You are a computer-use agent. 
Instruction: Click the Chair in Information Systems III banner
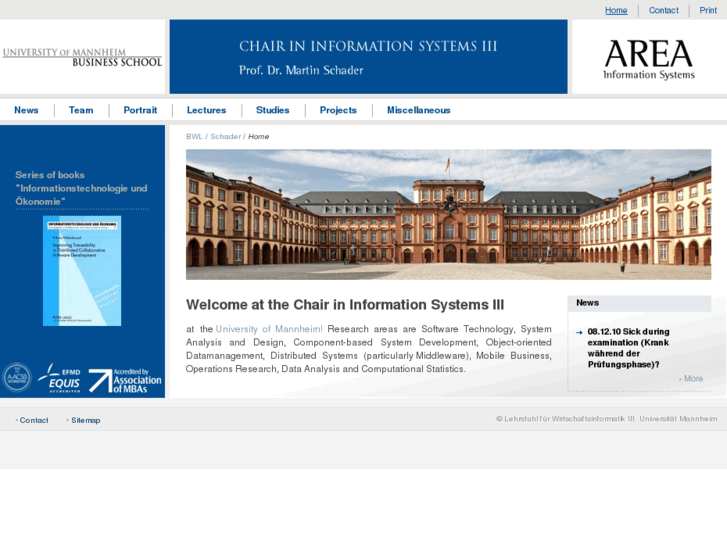[368, 57]
